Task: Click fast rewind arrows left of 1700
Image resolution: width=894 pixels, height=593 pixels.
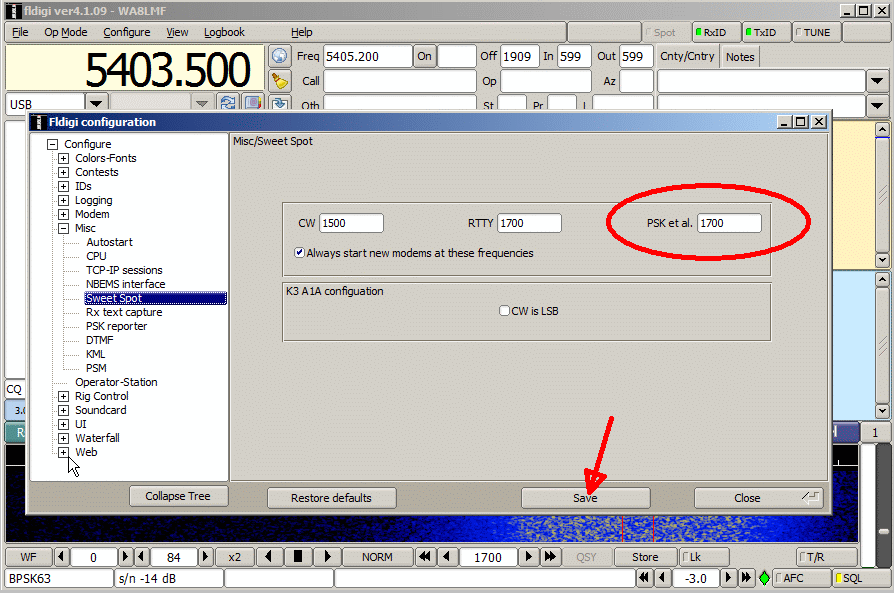Action: [x=425, y=557]
